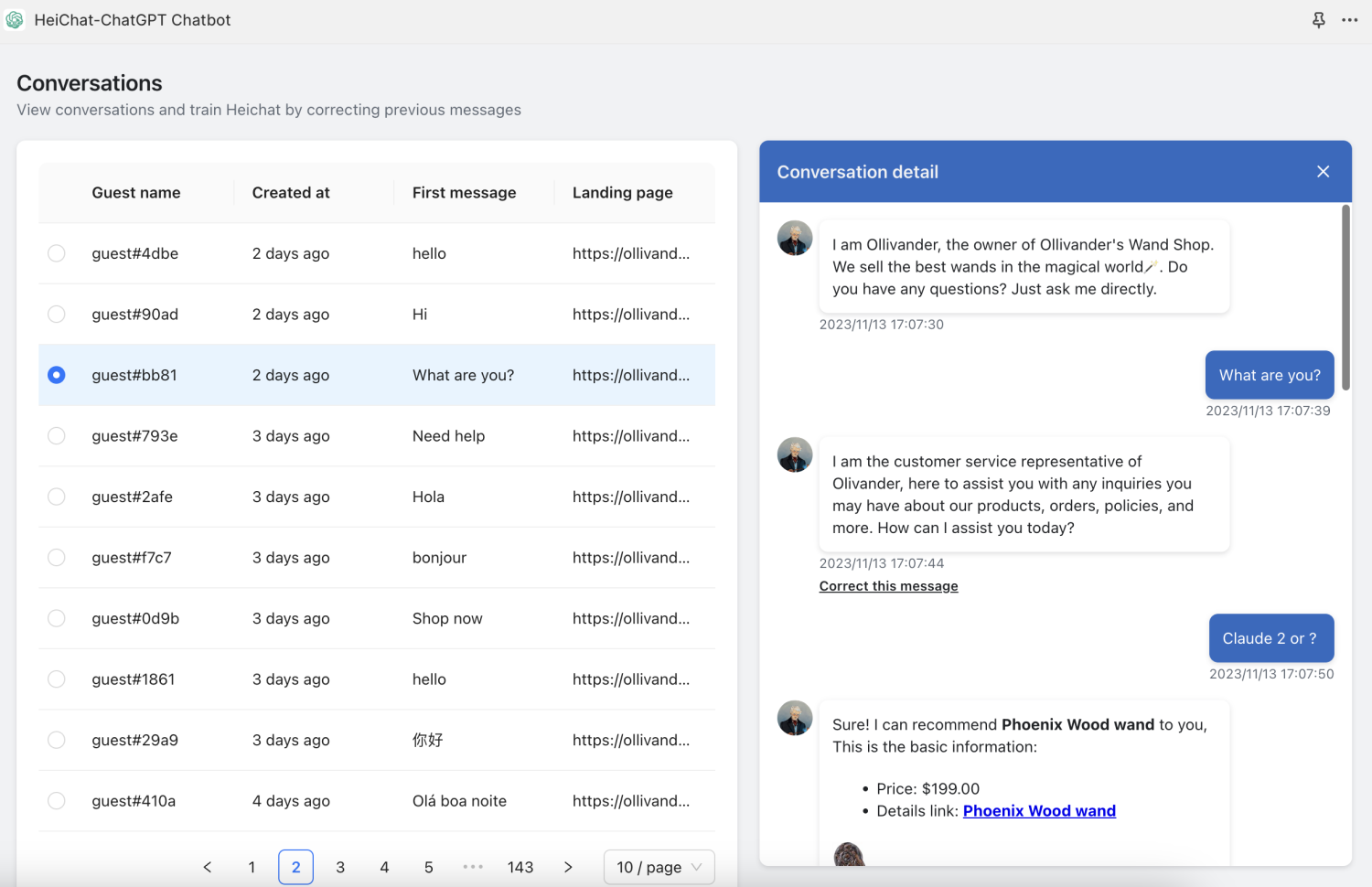Image resolution: width=1372 pixels, height=887 pixels.
Task: Go to page 1 of conversations
Action: (252, 867)
